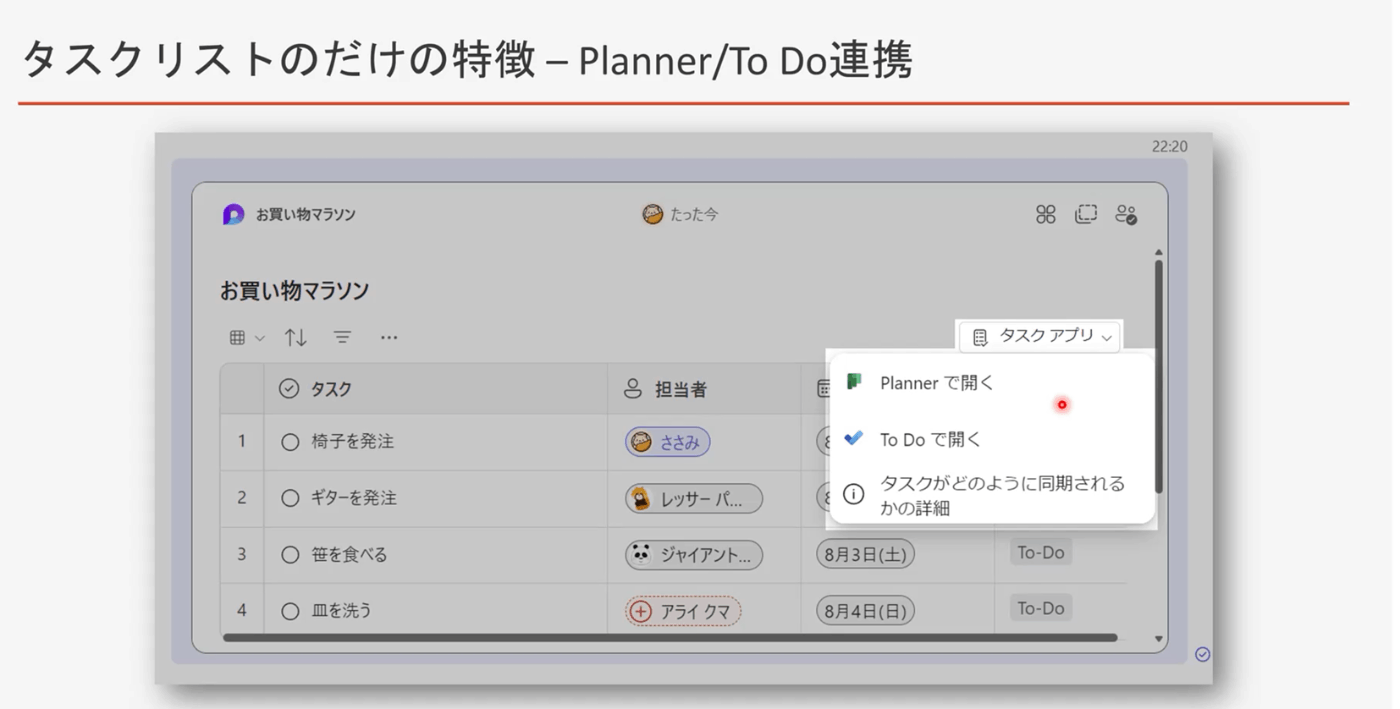
Task: Open the more options ellipsis
Action: tap(389, 338)
